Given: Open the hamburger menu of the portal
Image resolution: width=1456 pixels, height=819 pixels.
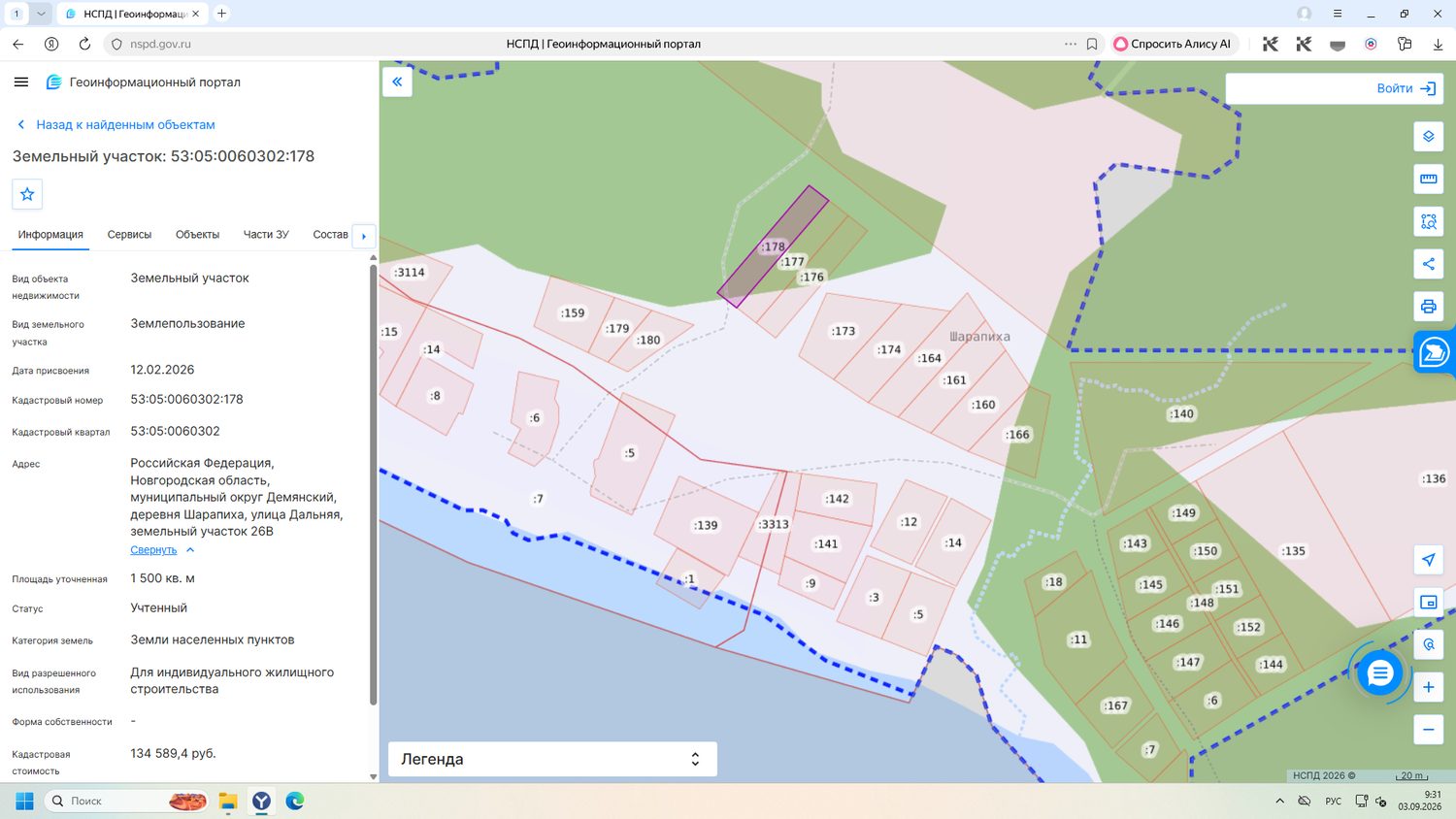Looking at the screenshot, I should pos(21,82).
